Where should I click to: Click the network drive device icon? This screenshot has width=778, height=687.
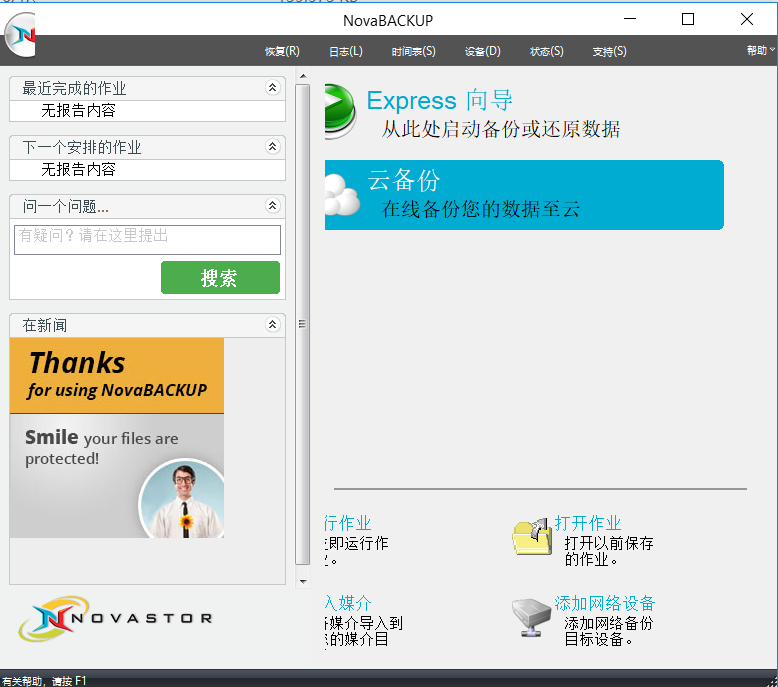click(x=531, y=618)
